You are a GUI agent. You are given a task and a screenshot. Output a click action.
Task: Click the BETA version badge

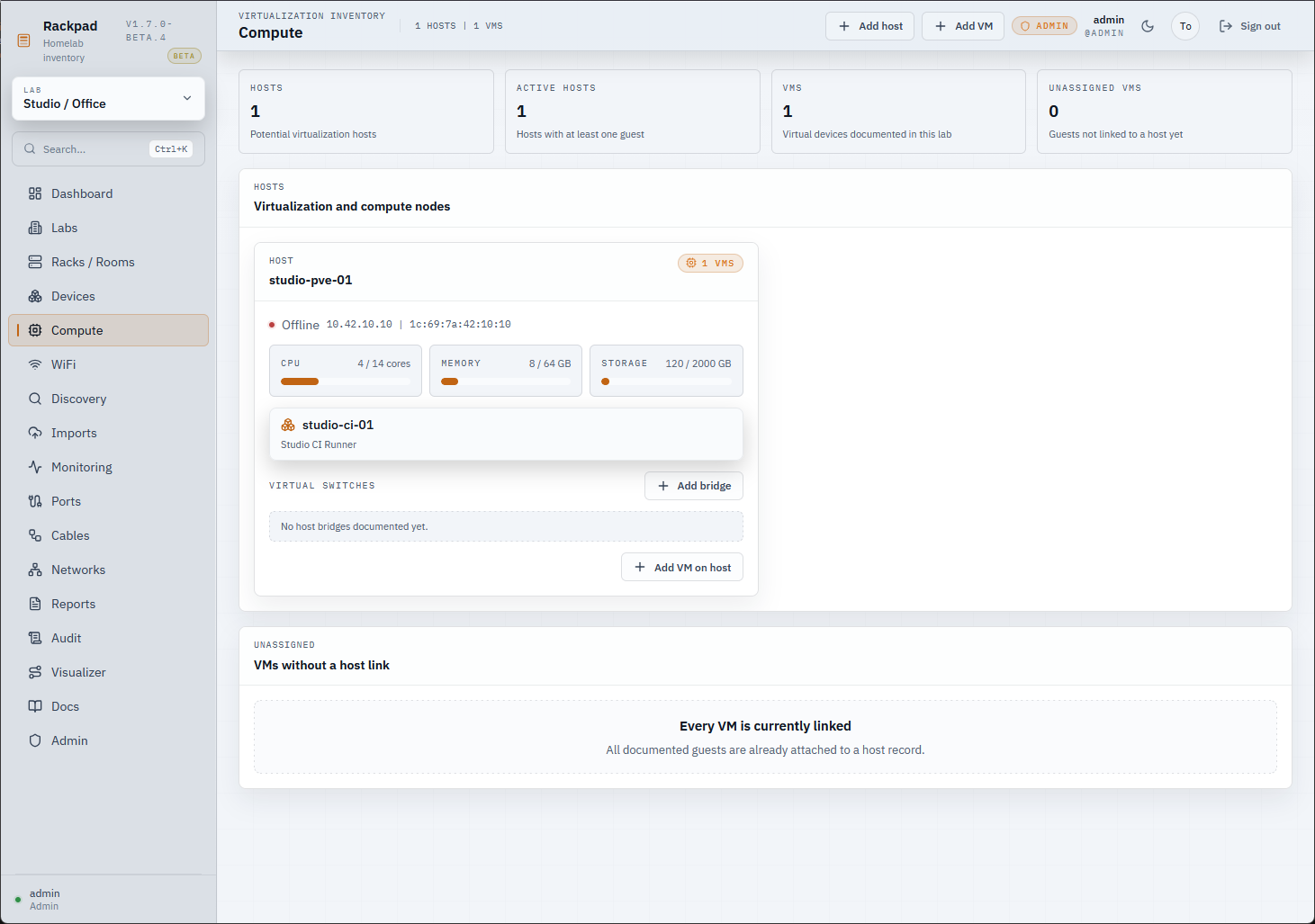[184, 56]
